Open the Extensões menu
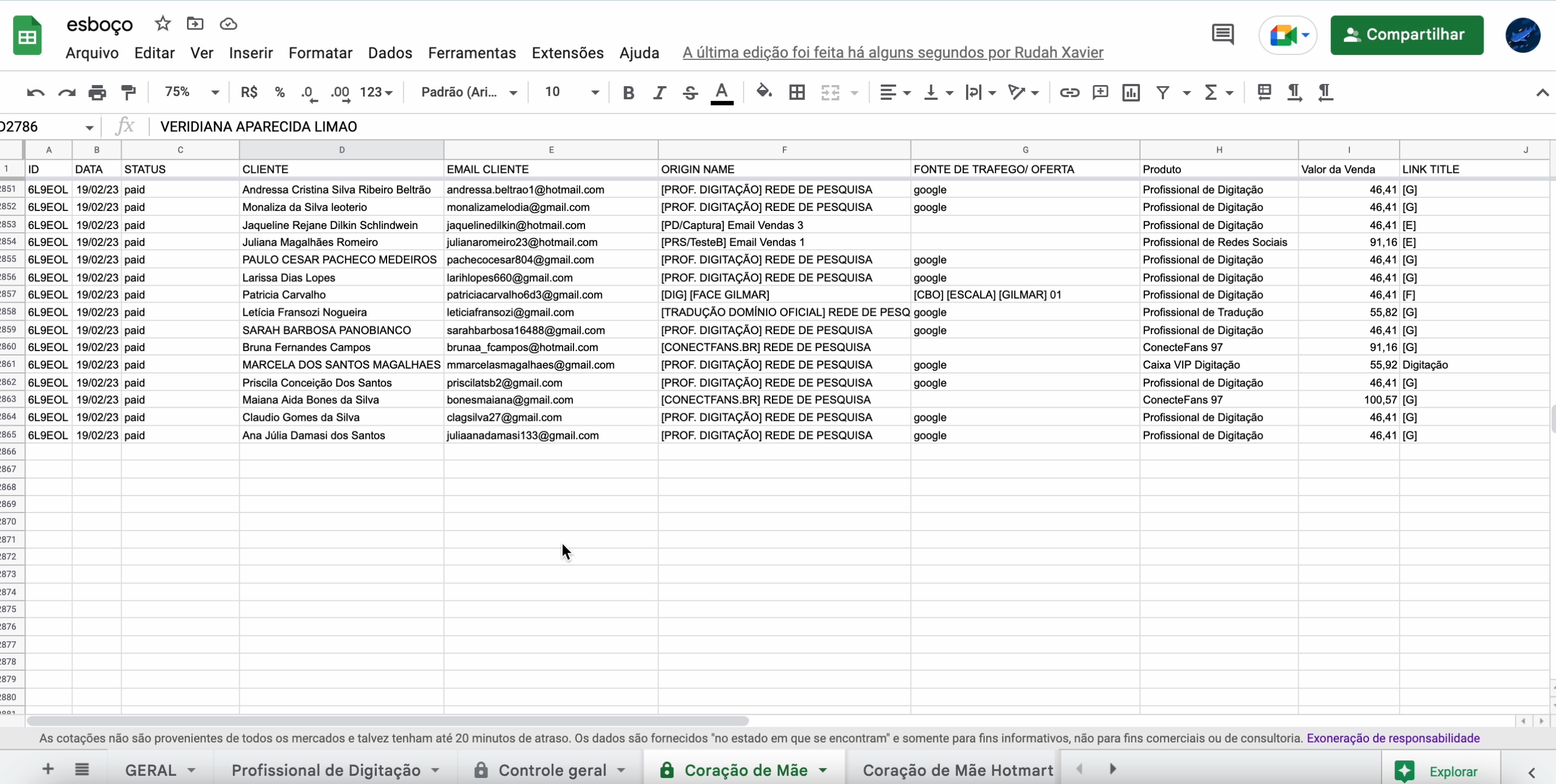 (x=568, y=53)
